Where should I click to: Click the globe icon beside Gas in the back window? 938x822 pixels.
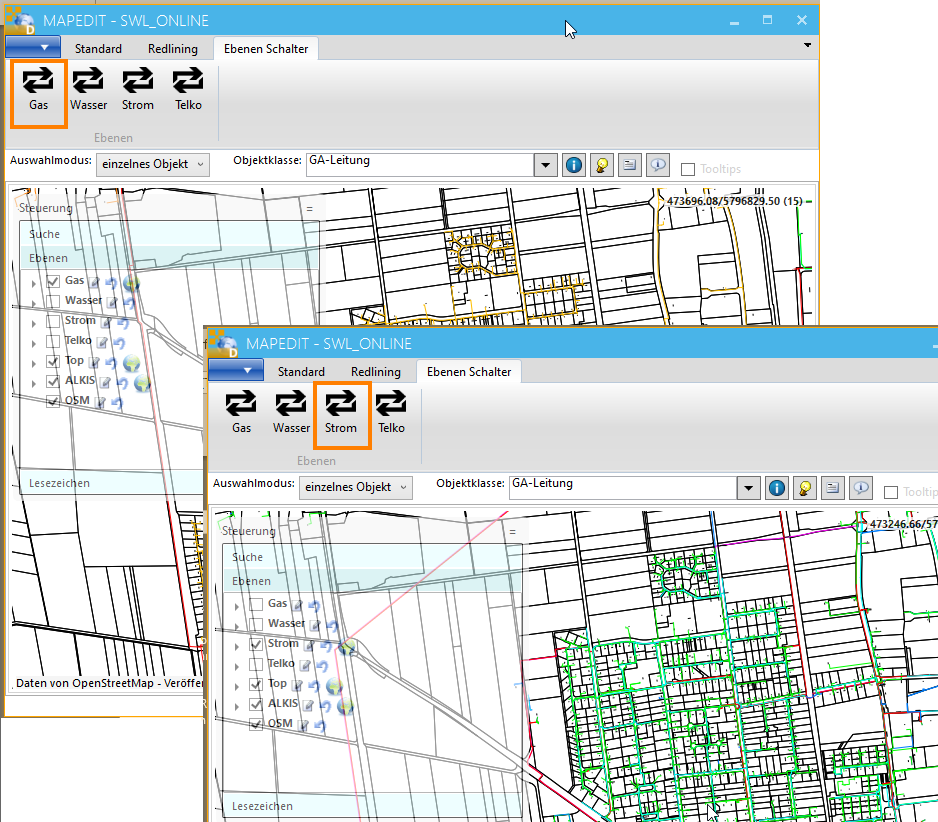pyautogui.click(x=131, y=283)
